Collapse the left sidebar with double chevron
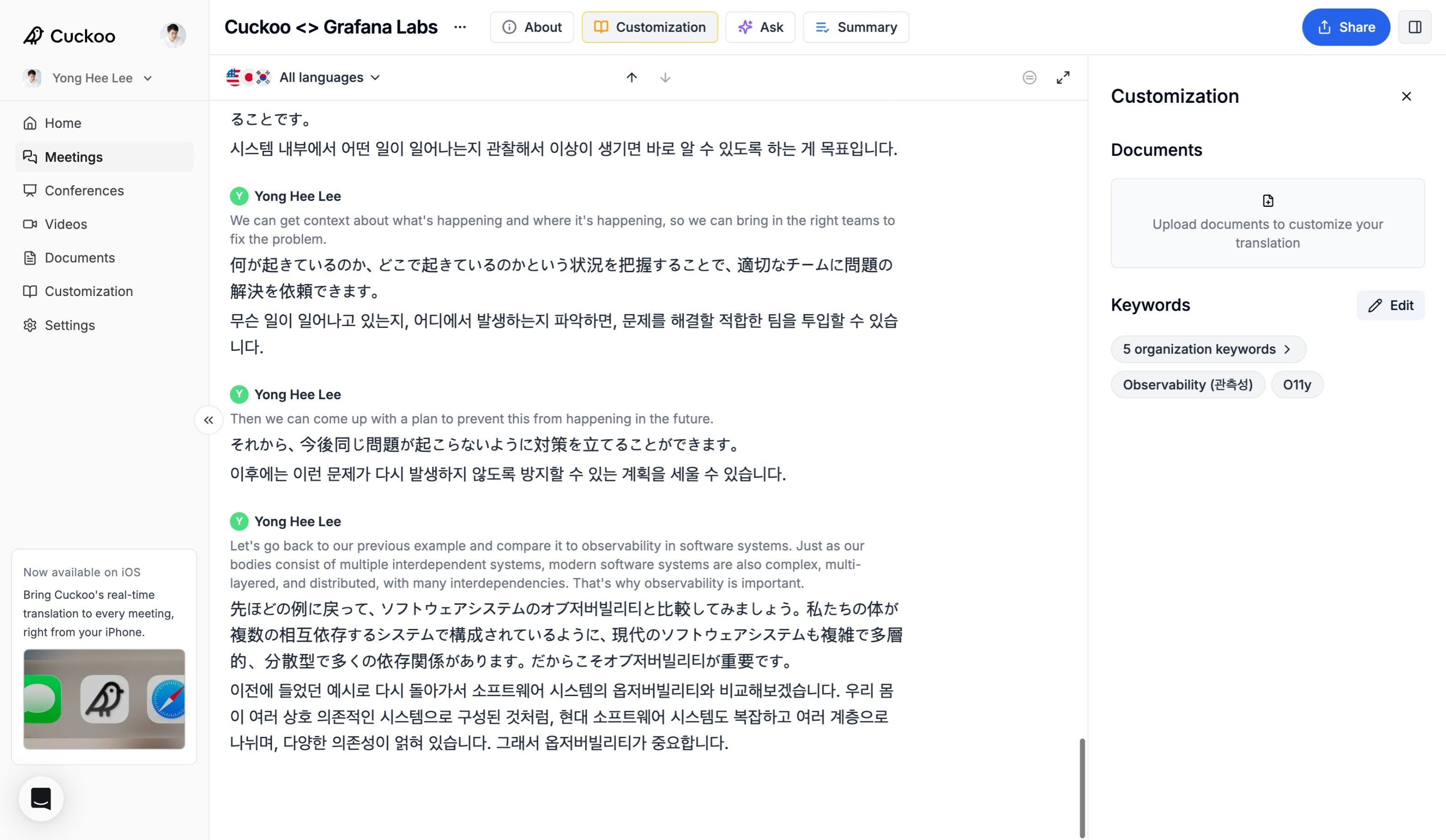The height and width of the screenshot is (840, 1446). coord(208,420)
